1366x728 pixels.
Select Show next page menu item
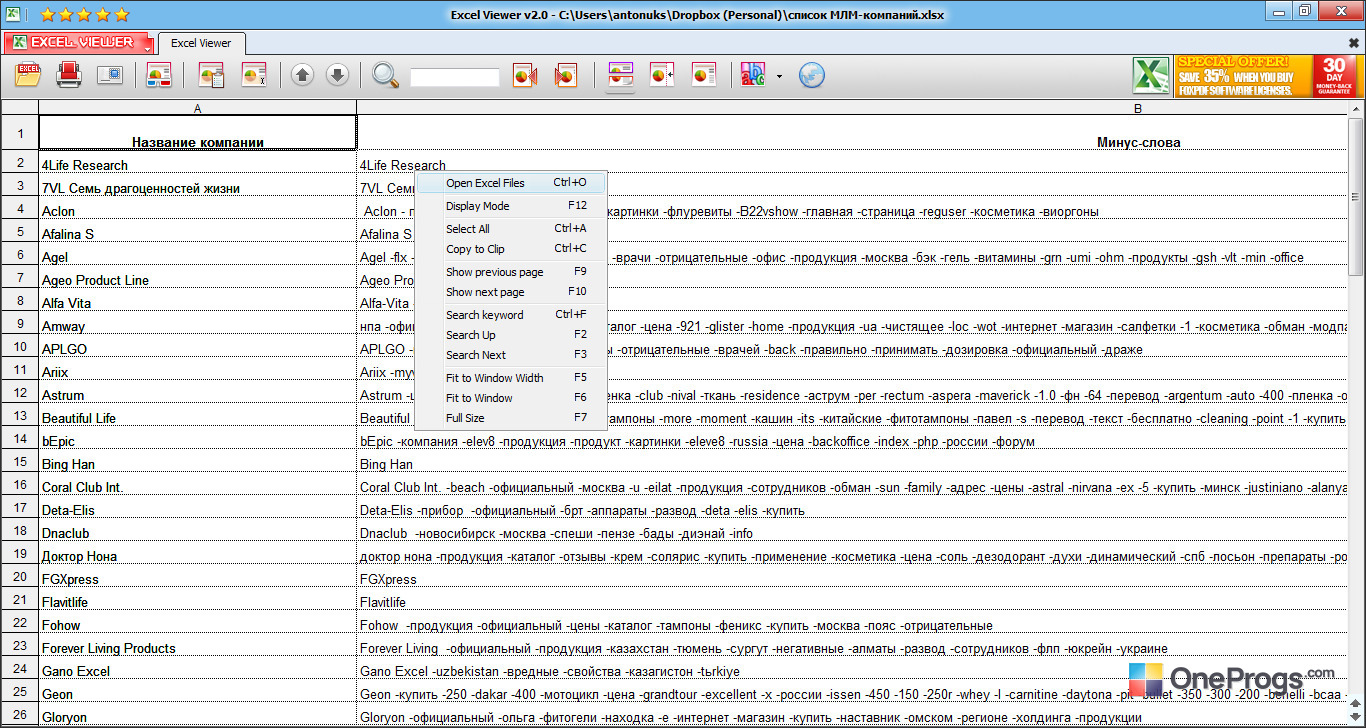[511, 292]
